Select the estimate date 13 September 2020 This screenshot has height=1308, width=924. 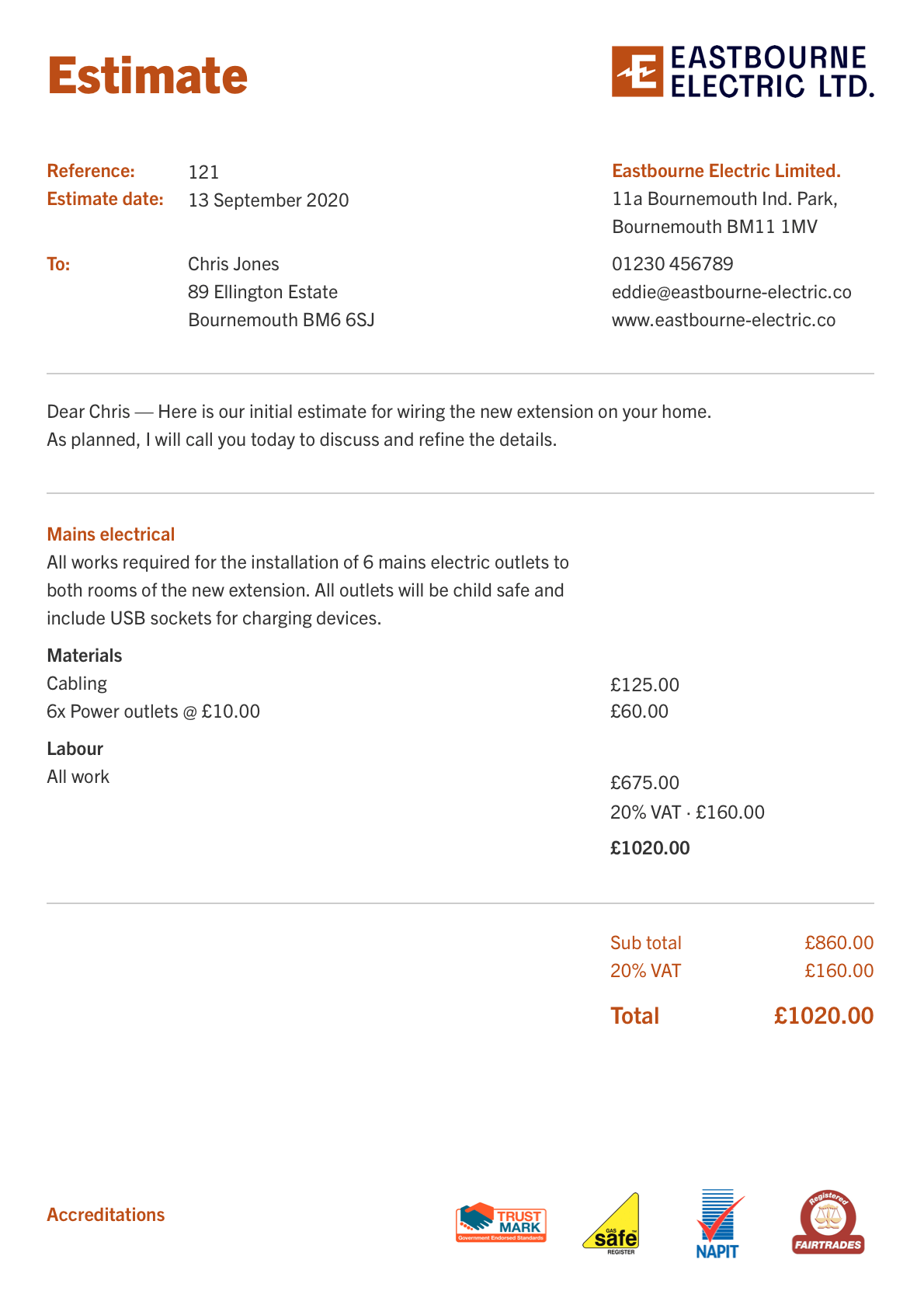269,200
